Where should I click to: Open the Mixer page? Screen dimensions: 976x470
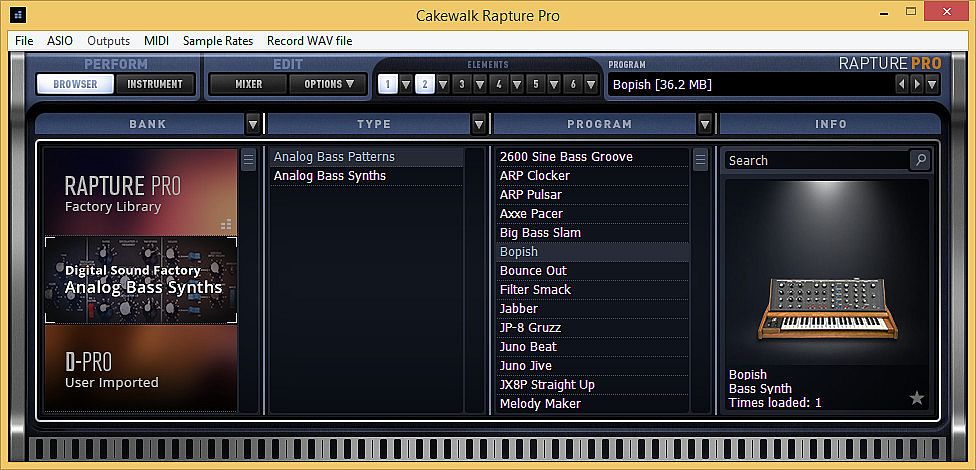[248, 84]
